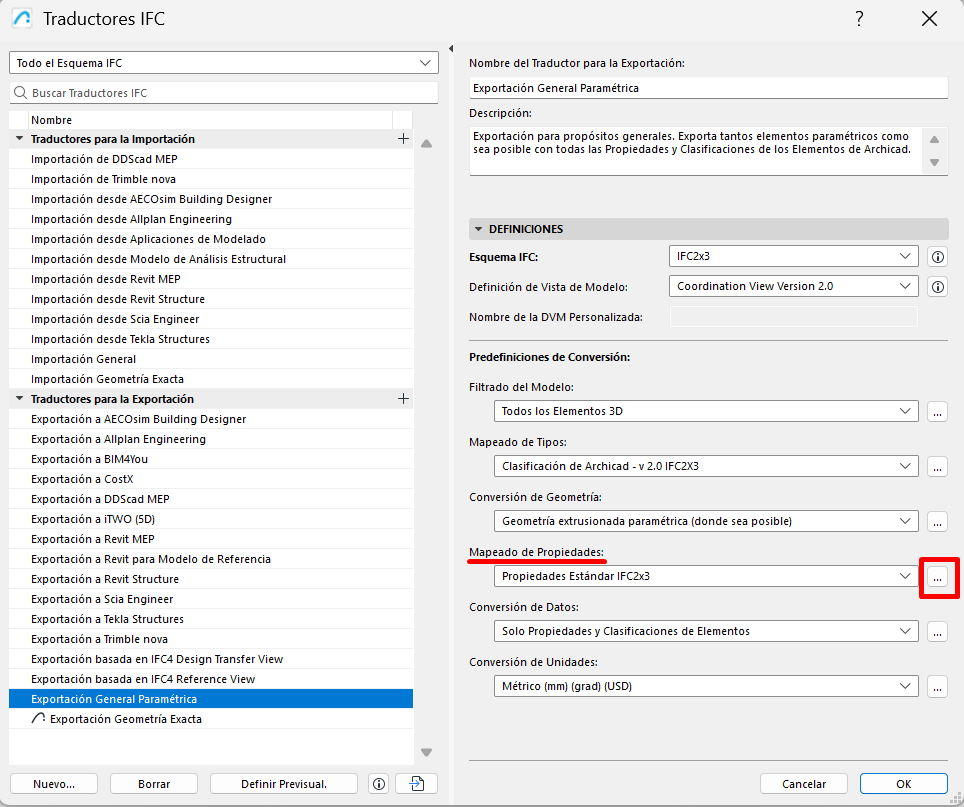The image size is (964, 807).
Task: Open the Todo el Esquema IFC dropdown
Action: [224, 63]
